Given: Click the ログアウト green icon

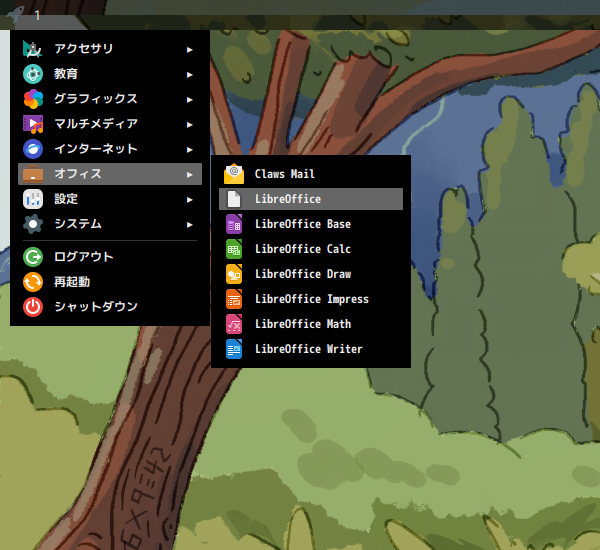Looking at the screenshot, I should pyautogui.click(x=33, y=257).
